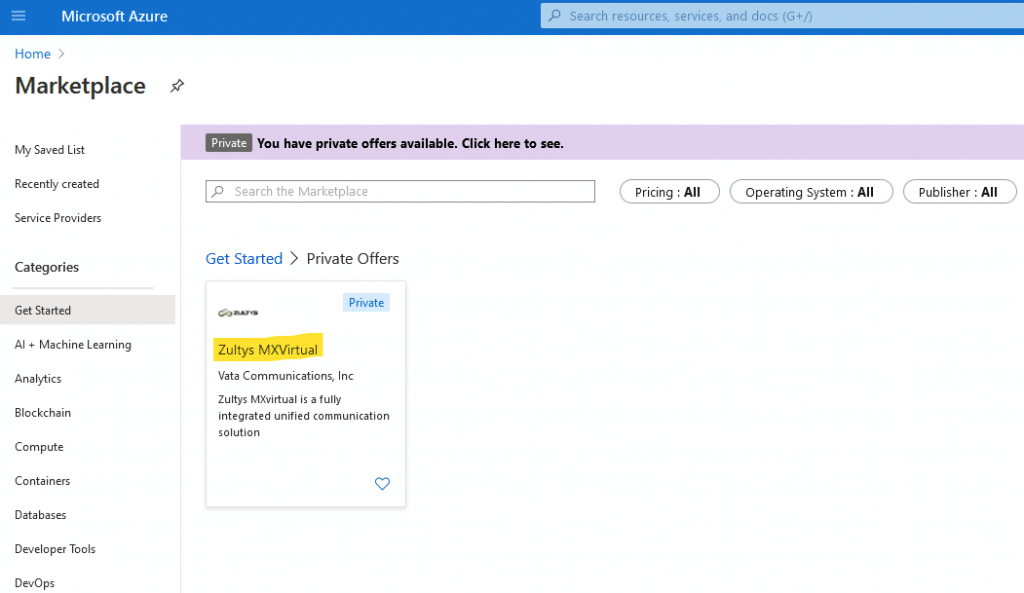Click the Marketplace page title
The image size is (1024, 593).
tap(80, 86)
